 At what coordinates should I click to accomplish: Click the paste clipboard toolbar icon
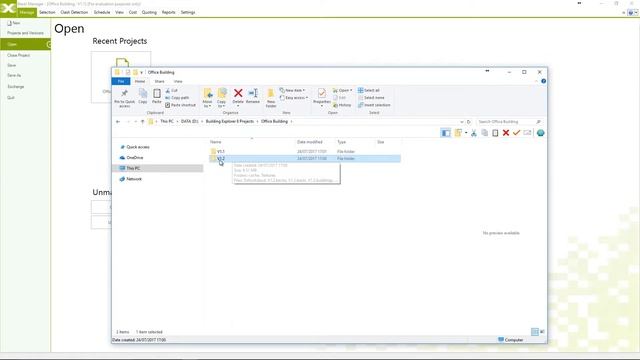point(495,133)
